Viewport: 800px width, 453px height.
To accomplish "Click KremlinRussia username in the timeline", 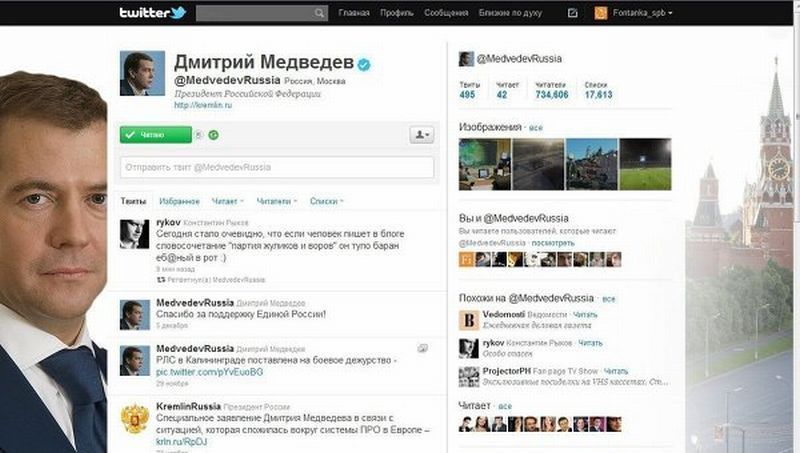I will point(188,407).
